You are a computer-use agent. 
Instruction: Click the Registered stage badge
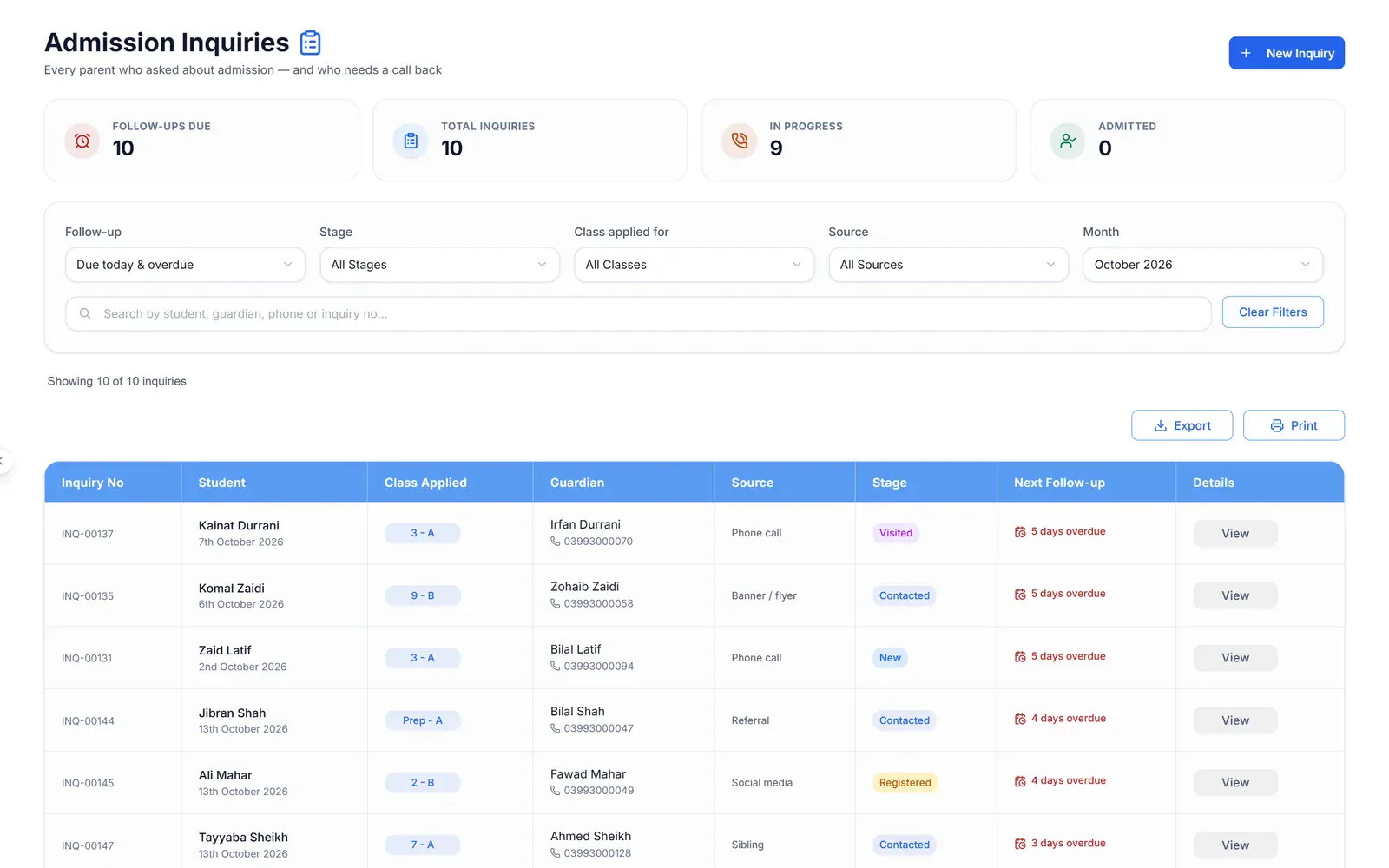pos(905,783)
